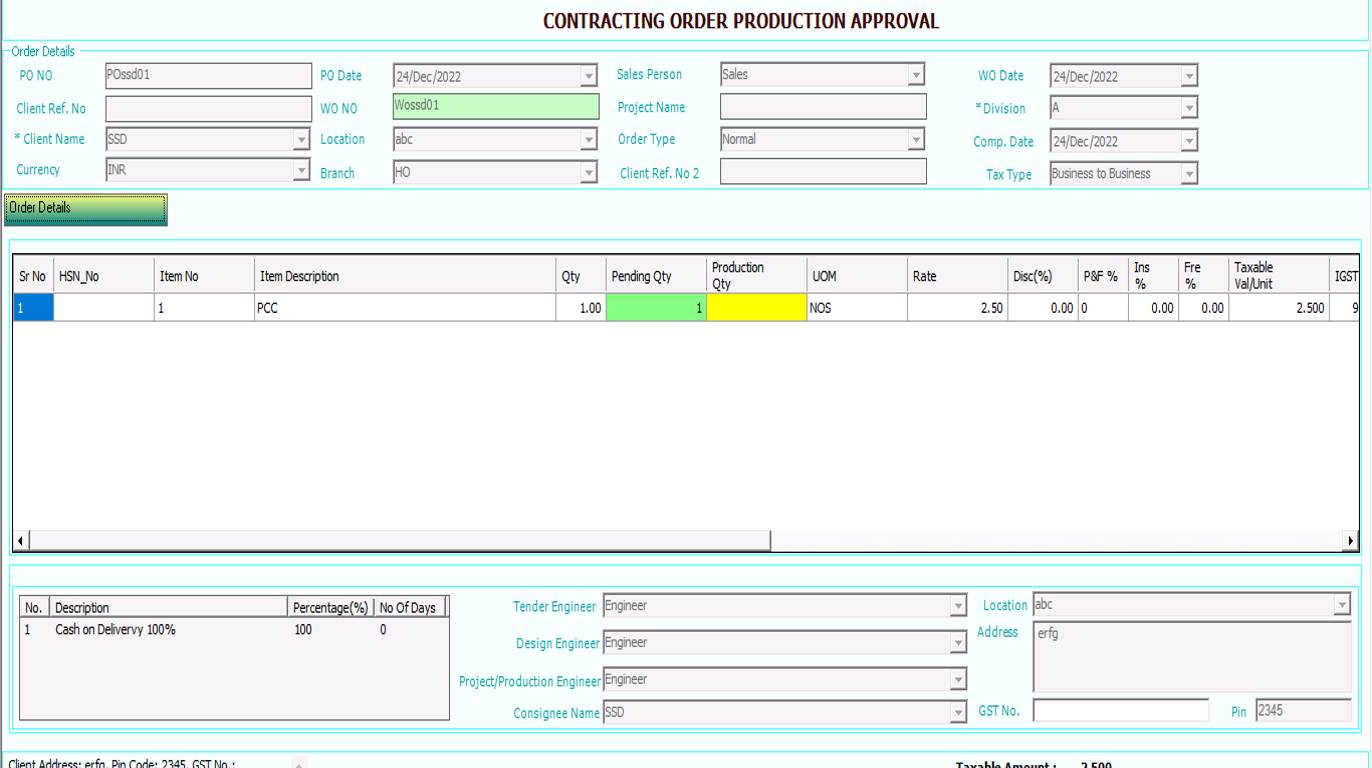
Task: Open the Client Name selection list
Action: pyautogui.click(x=302, y=139)
